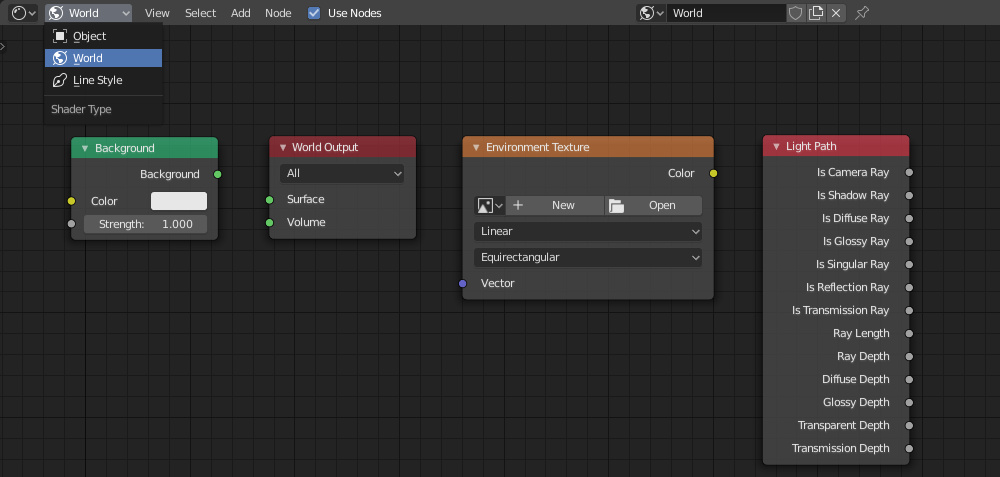The image size is (1000, 477).
Task: Click the Ray Length socket
Action: tap(909, 333)
